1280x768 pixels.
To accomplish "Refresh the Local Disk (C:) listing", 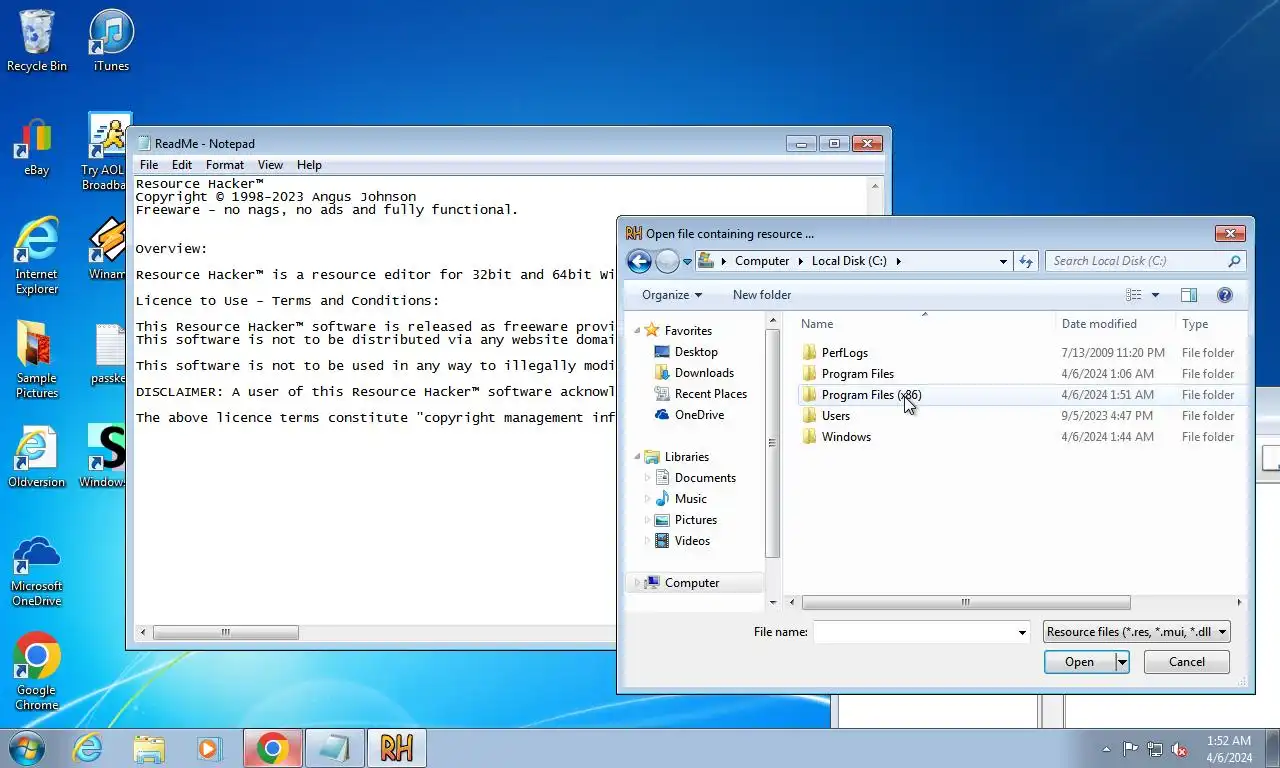I will (x=1026, y=261).
